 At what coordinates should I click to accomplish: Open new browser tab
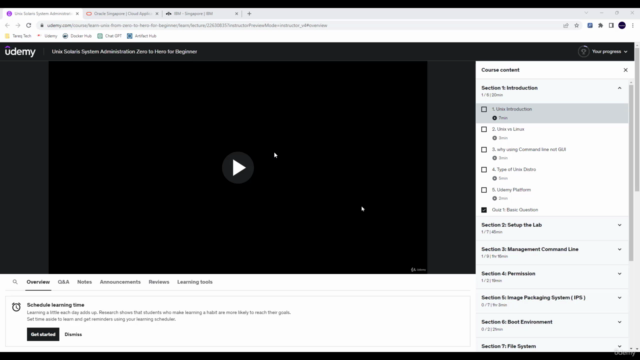[249, 13]
